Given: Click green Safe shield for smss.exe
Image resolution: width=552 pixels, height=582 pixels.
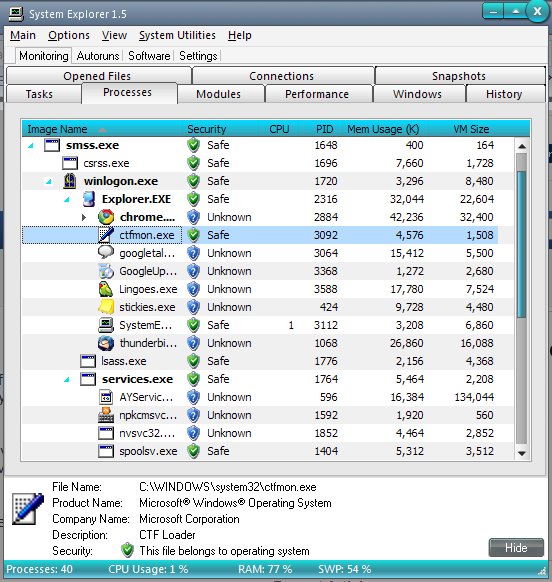Looking at the screenshot, I should click(193, 145).
